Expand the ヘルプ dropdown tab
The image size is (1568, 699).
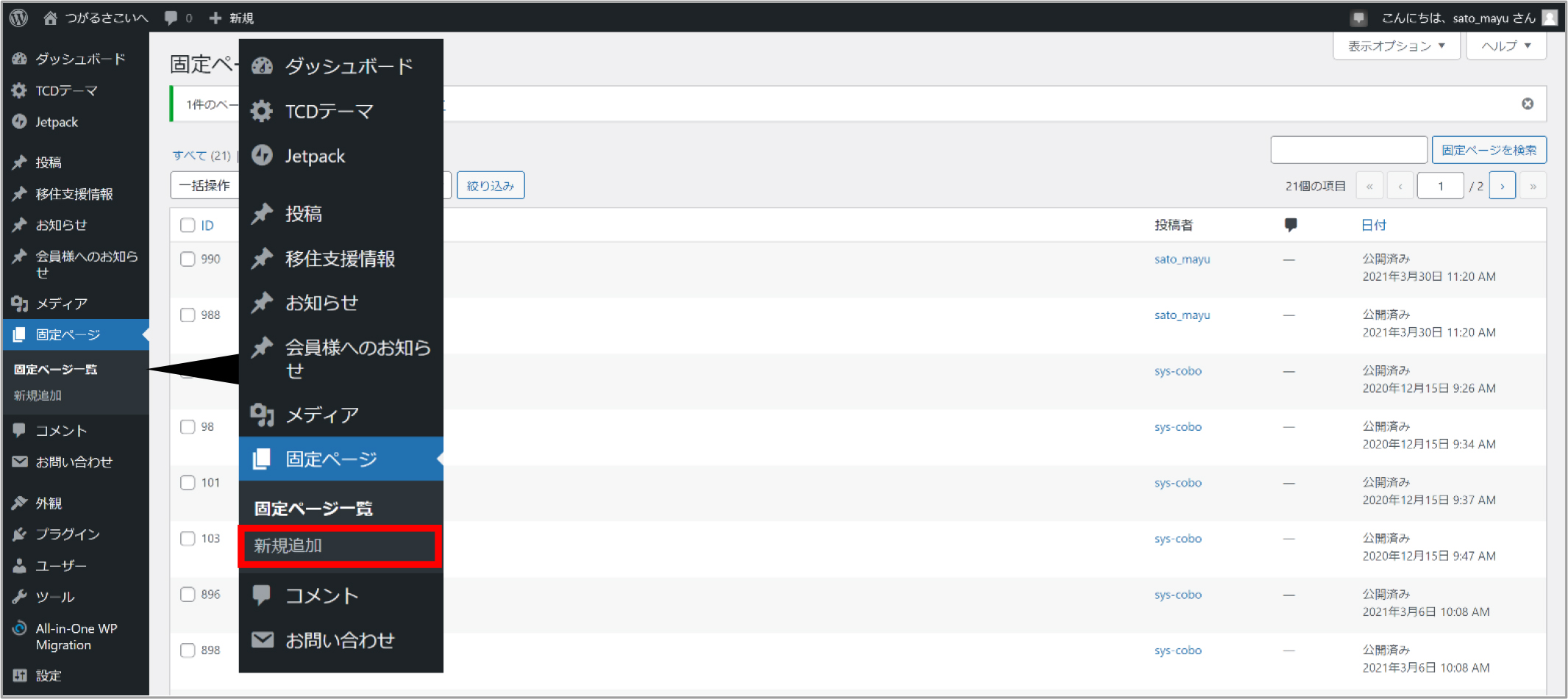coord(1505,46)
